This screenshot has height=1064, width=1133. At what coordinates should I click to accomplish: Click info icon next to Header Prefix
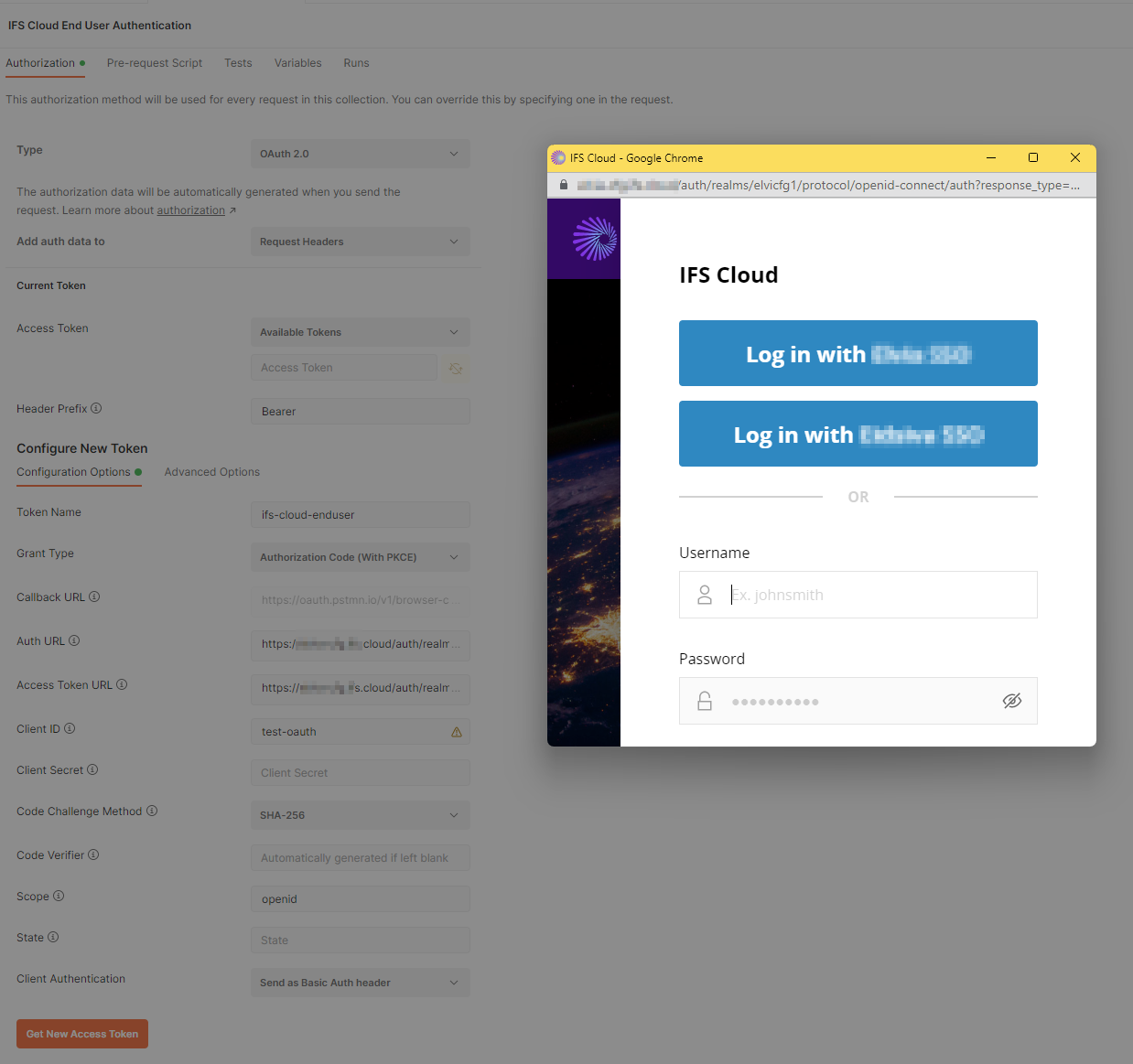click(96, 408)
